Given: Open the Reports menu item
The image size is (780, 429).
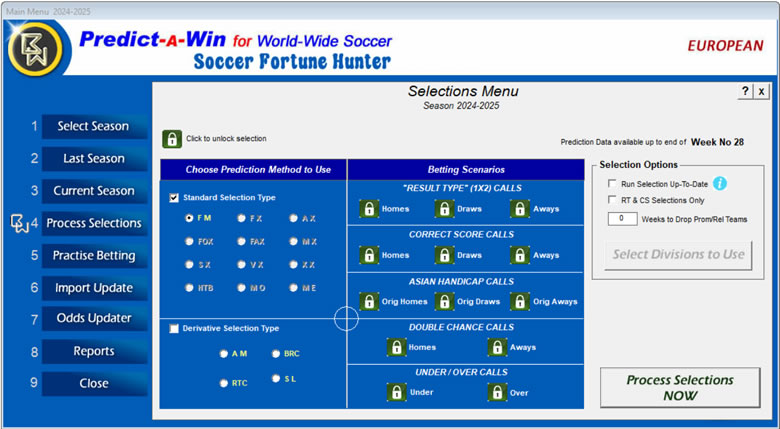Looking at the screenshot, I should (x=95, y=351).
